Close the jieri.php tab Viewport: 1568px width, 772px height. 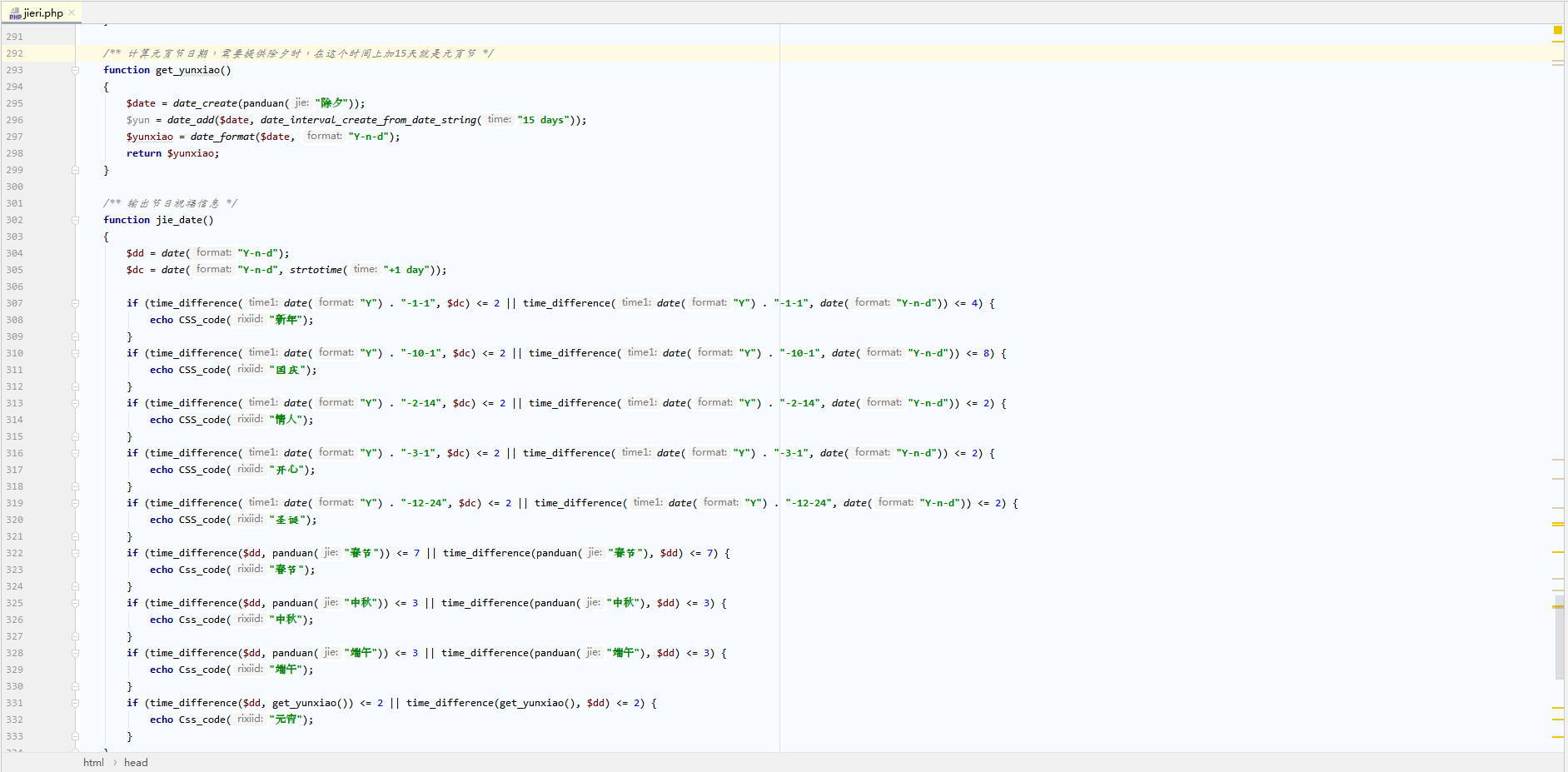pyautogui.click(x=72, y=12)
